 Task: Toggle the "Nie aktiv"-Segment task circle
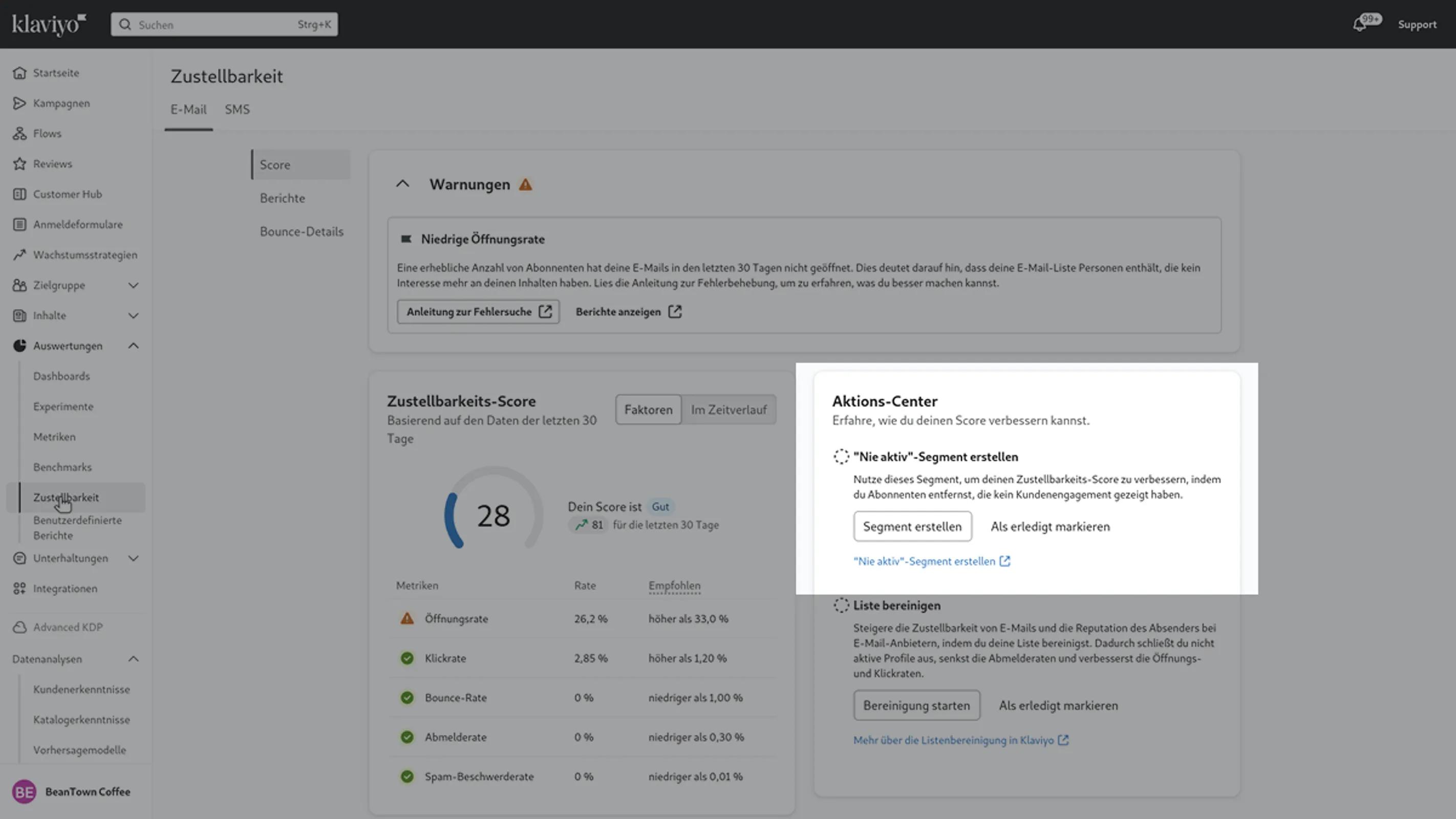(x=841, y=457)
